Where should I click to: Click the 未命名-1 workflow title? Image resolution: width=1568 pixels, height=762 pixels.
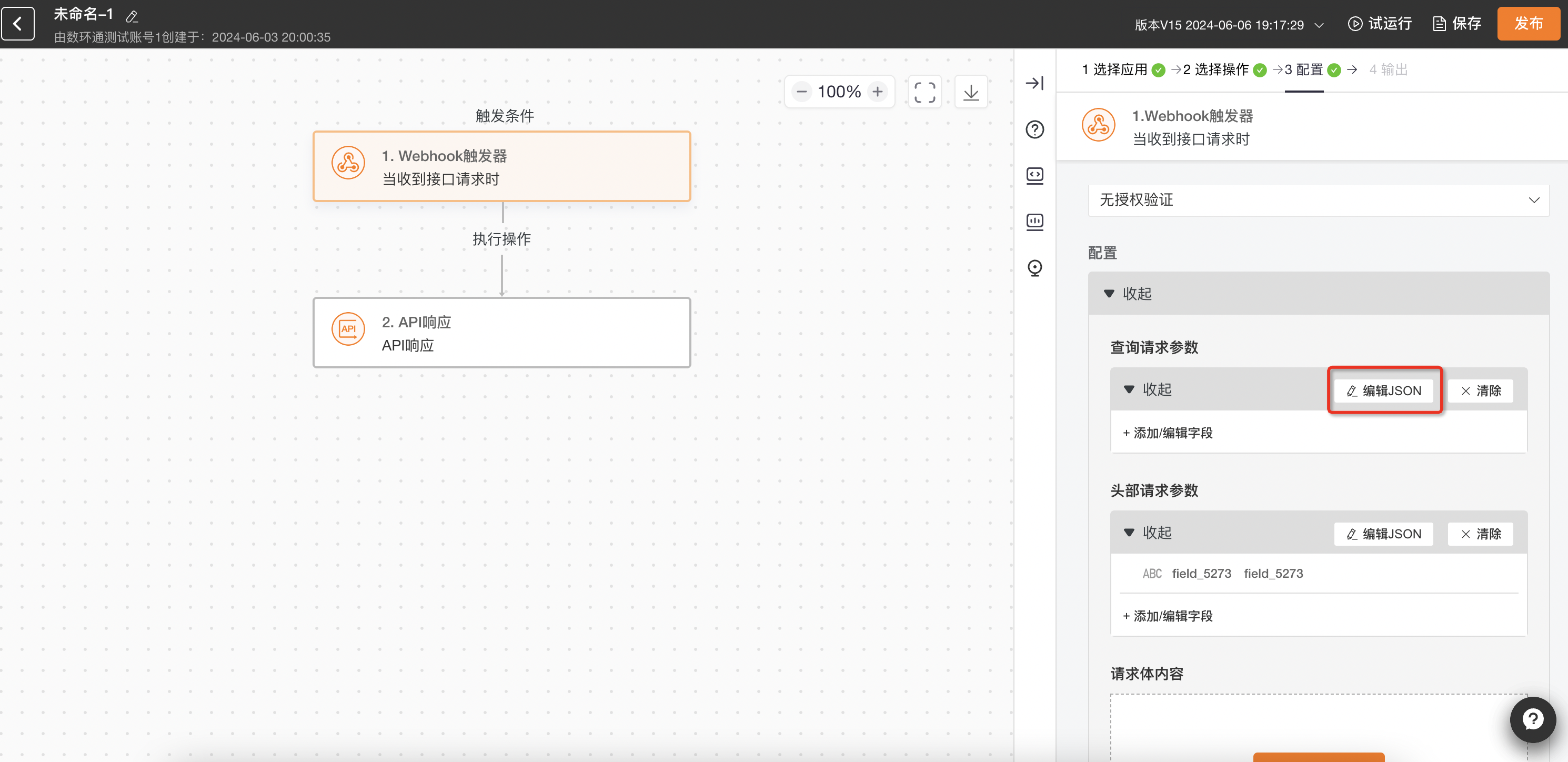pyautogui.click(x=83, y=14)
